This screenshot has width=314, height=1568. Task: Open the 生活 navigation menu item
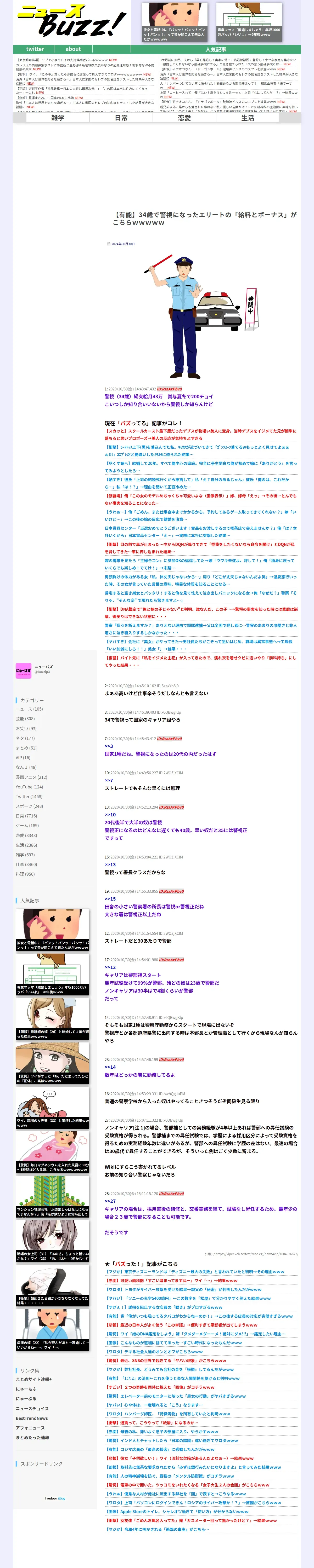pyautogui.click(x=248, y=118)
